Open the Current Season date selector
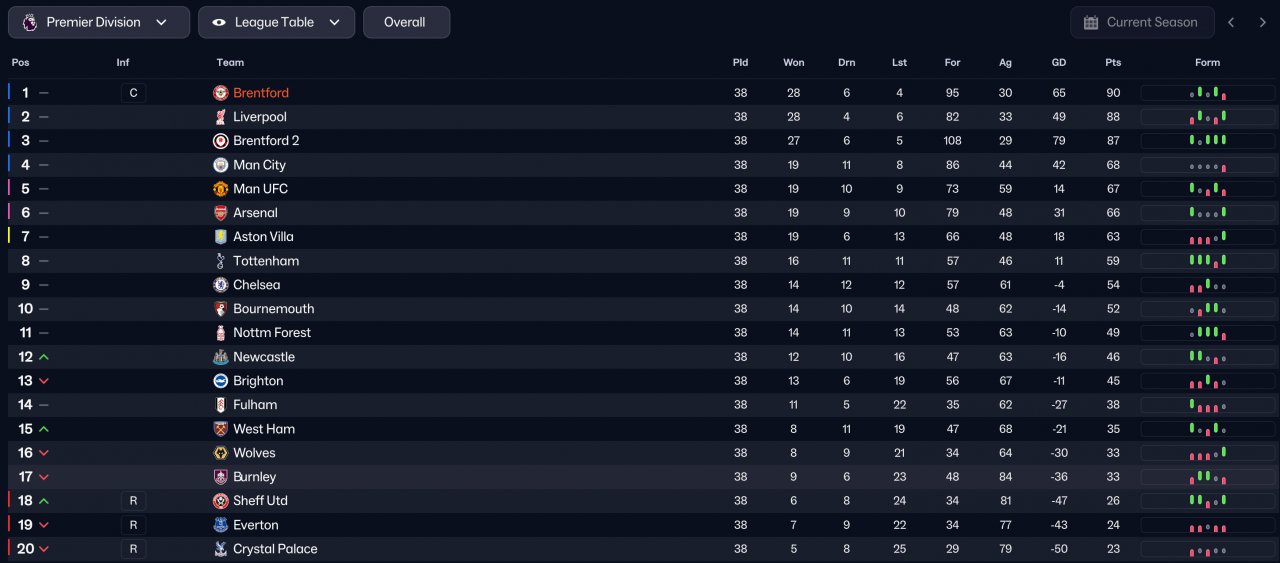 (1142, 22)
